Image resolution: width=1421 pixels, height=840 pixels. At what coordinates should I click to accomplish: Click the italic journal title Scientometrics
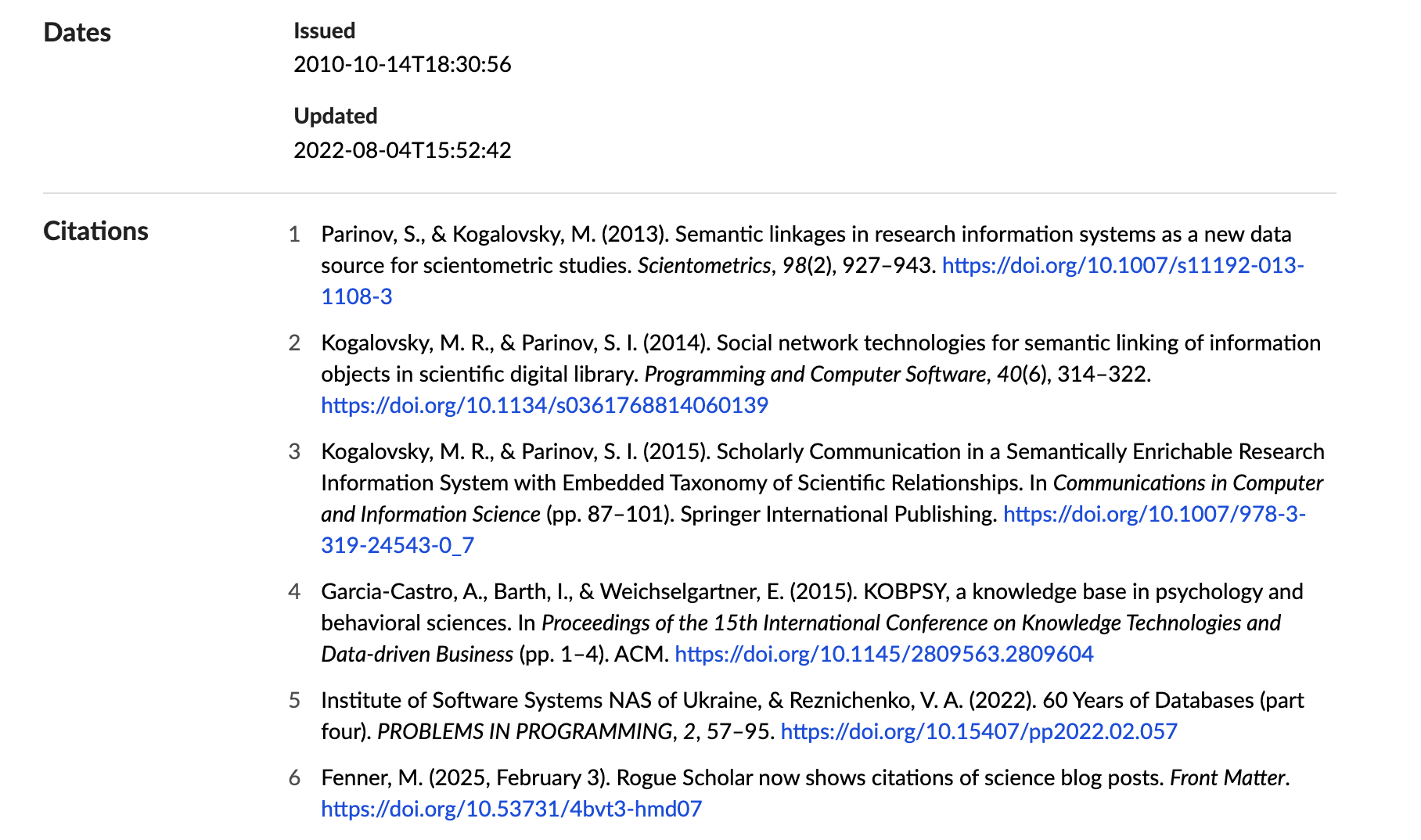tap(703, 266)
